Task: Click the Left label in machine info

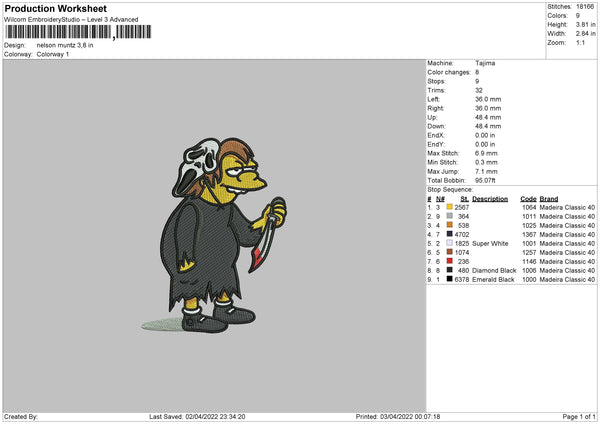Action: click(x=433, y=99)
